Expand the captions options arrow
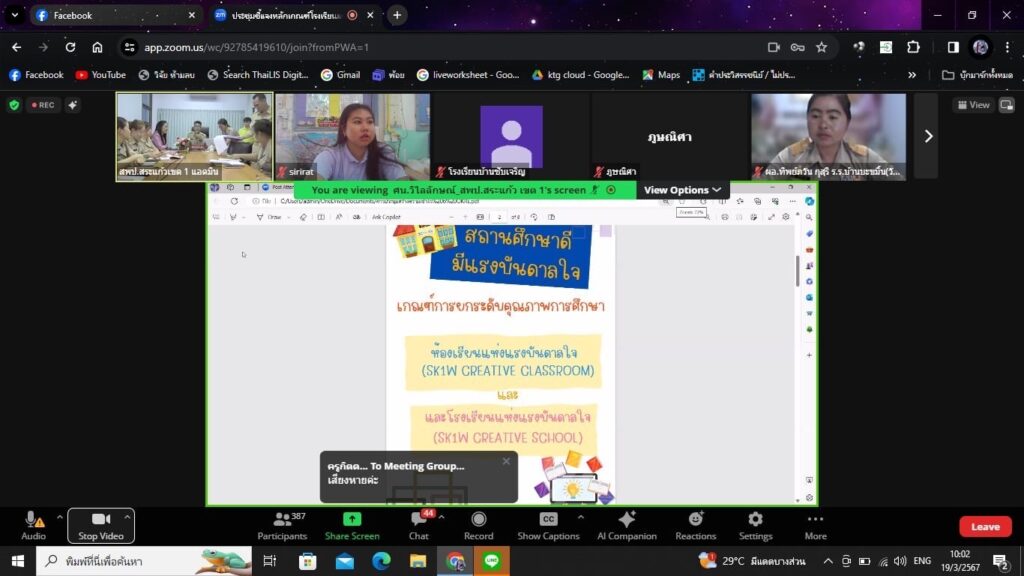The image size is (1024, 576). [581, 517]
